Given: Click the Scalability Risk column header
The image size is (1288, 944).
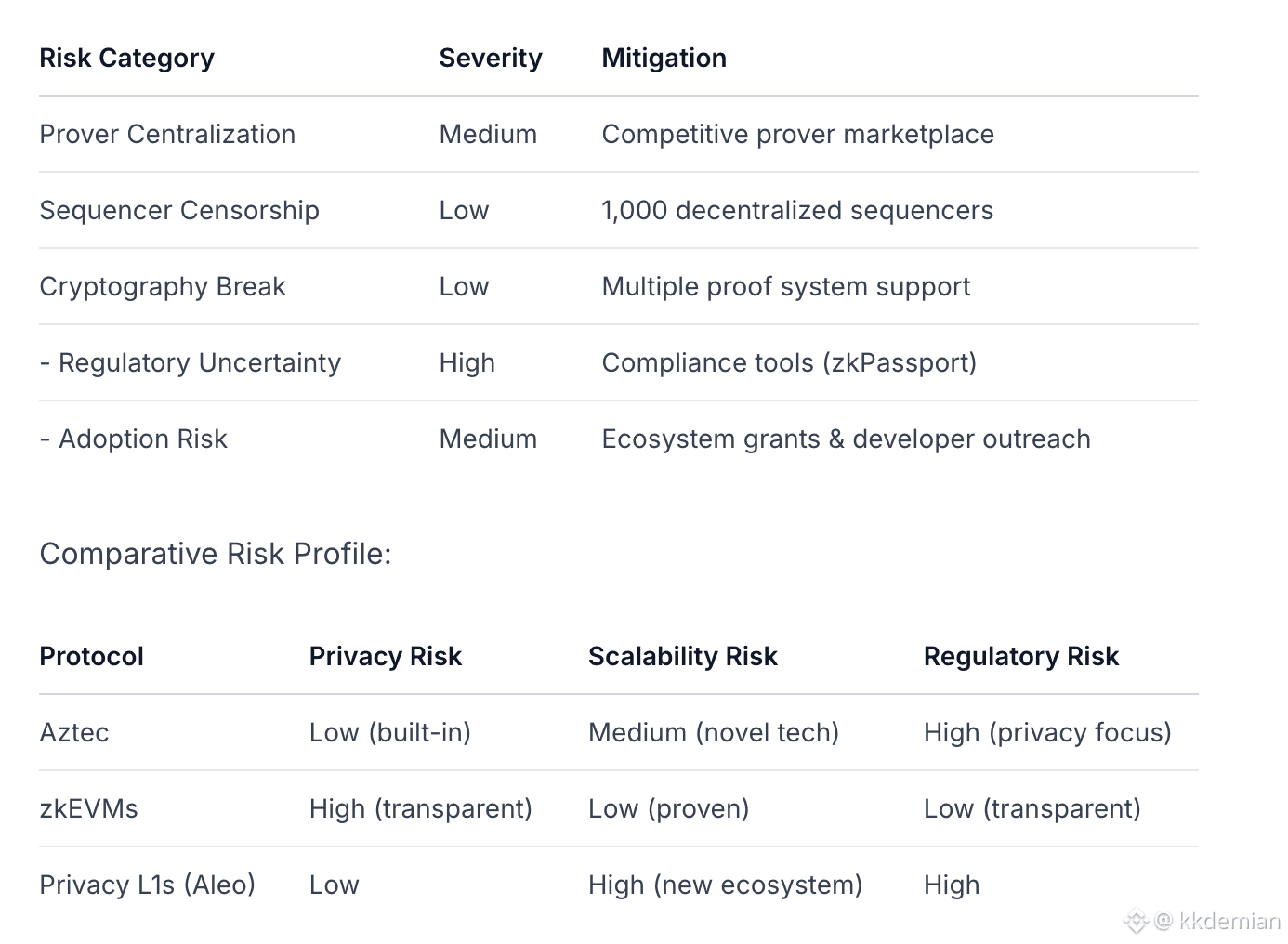Looking at the screenshot, I should (682, 657).
